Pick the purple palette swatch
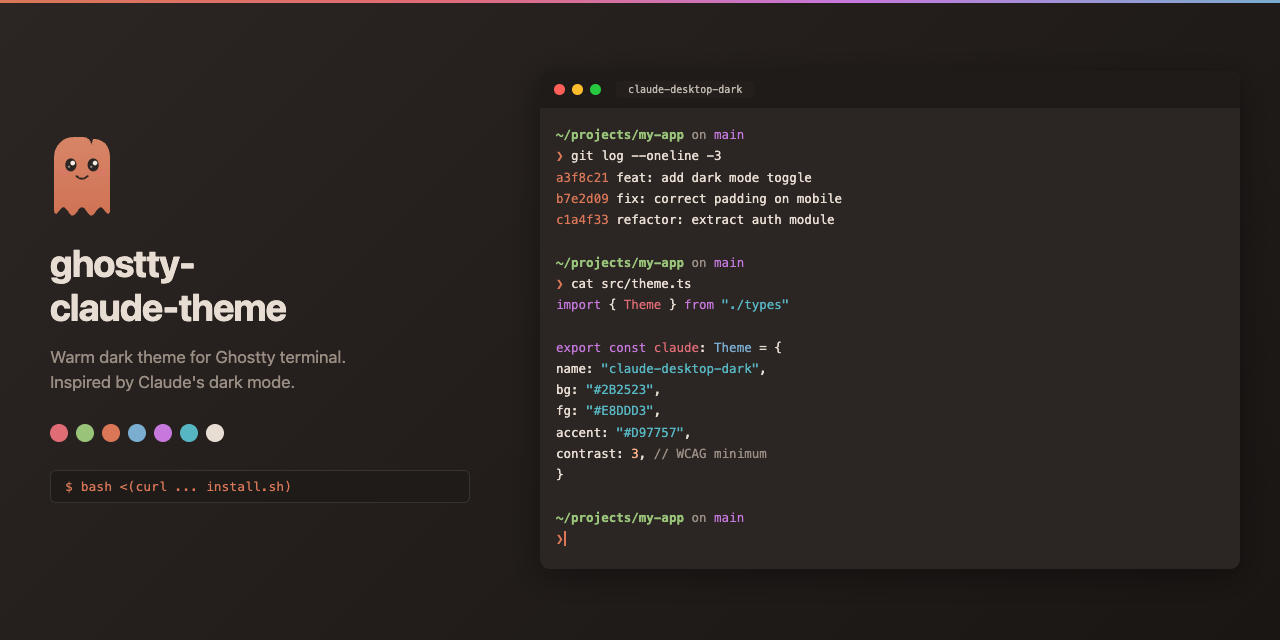Viewport: 1280px width, 640px height. [163, 433]
